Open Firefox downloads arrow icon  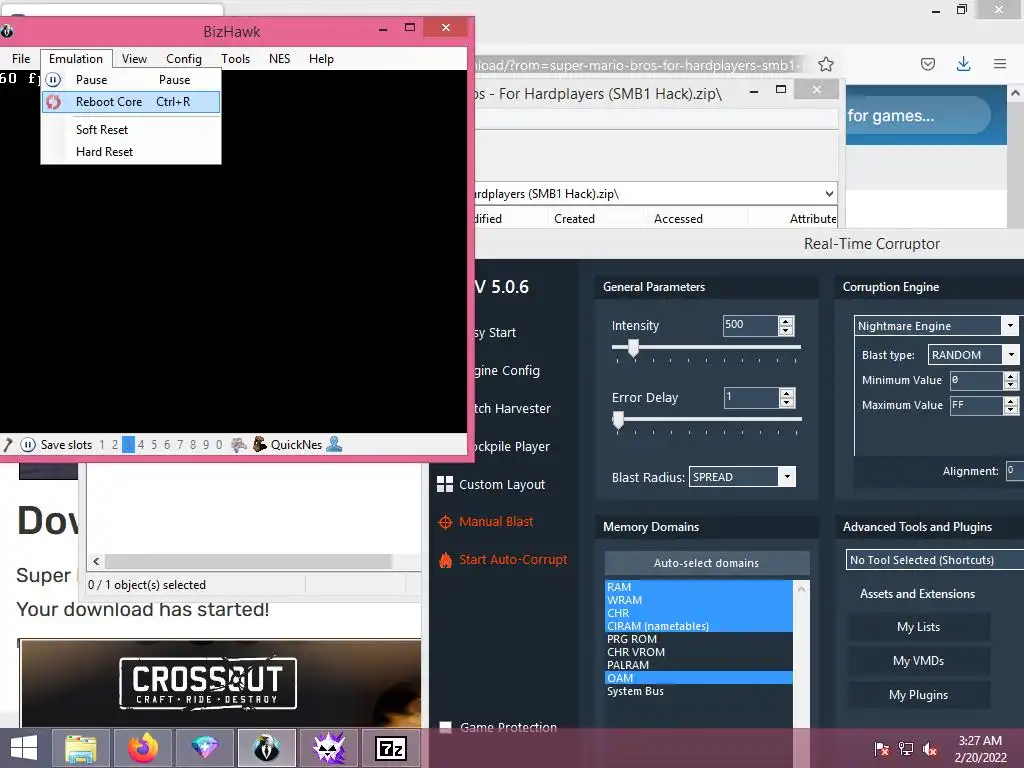click(x=963, y=64)
